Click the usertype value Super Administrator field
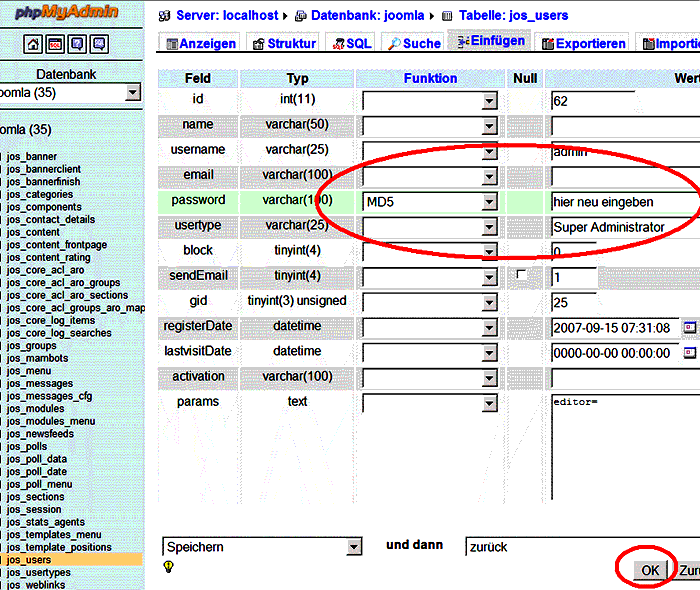 (x=625, y=227)
